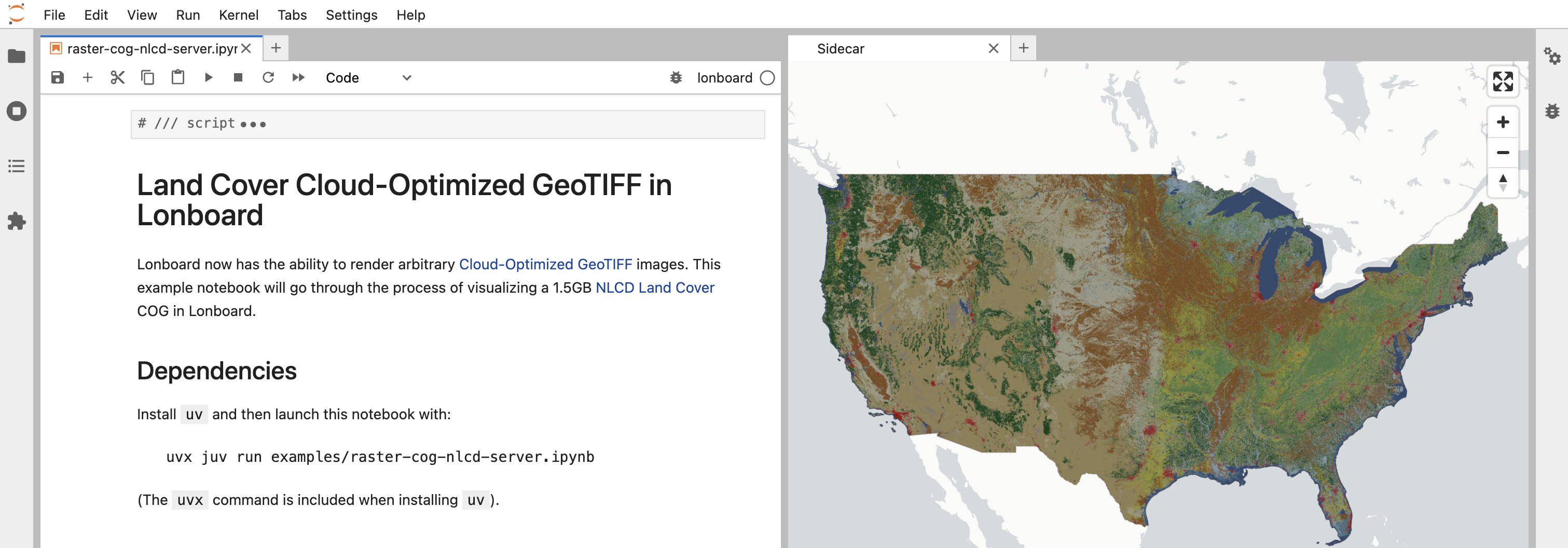The width and height of the screenshot is (1568, 548).
Task: Interrupt the kernel with stop button
Action: click(238, 77)
